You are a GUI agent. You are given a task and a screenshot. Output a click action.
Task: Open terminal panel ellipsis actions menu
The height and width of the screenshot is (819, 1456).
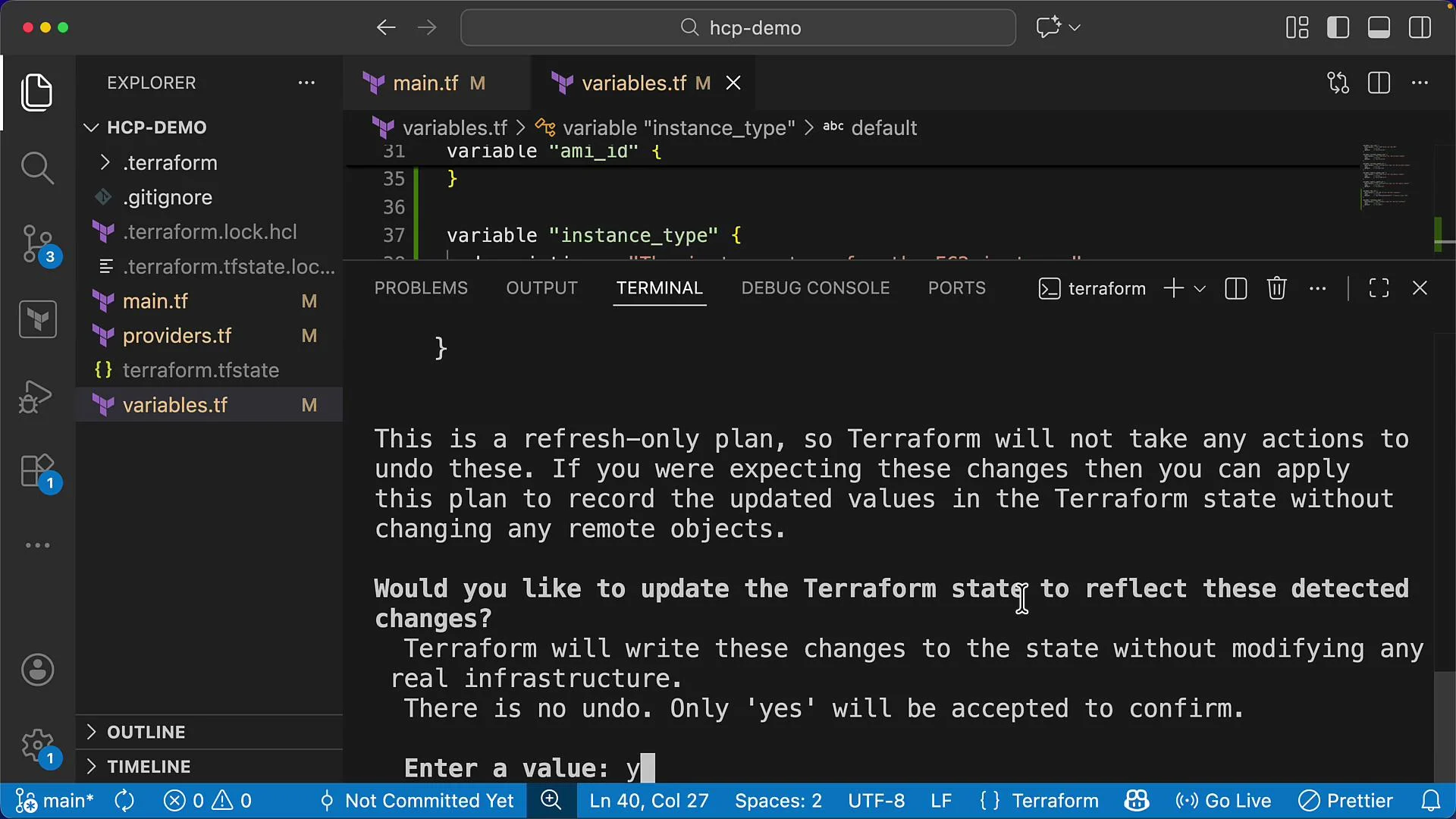1318,288
